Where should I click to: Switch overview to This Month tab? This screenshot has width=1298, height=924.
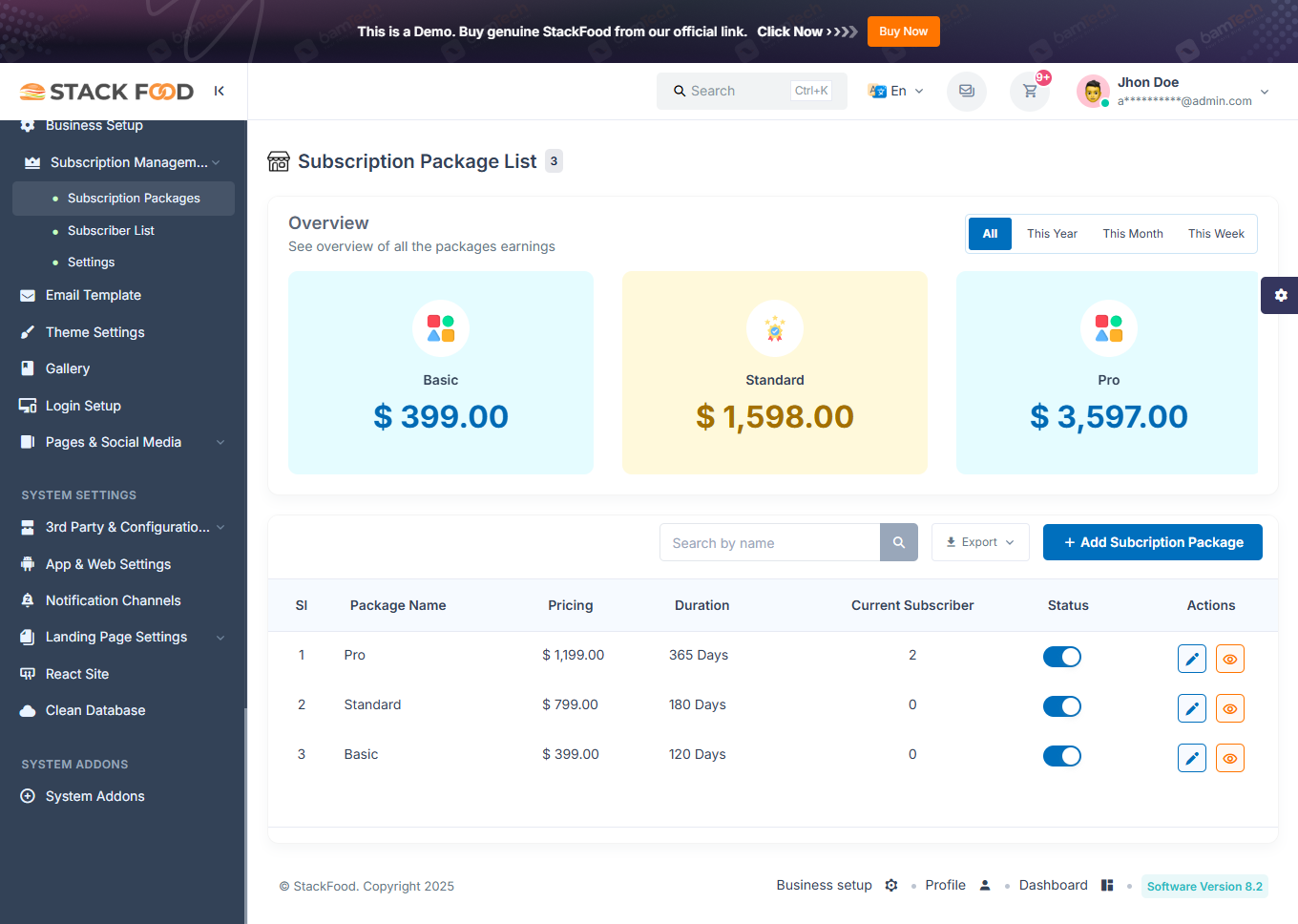click(x=1132, y=234)
